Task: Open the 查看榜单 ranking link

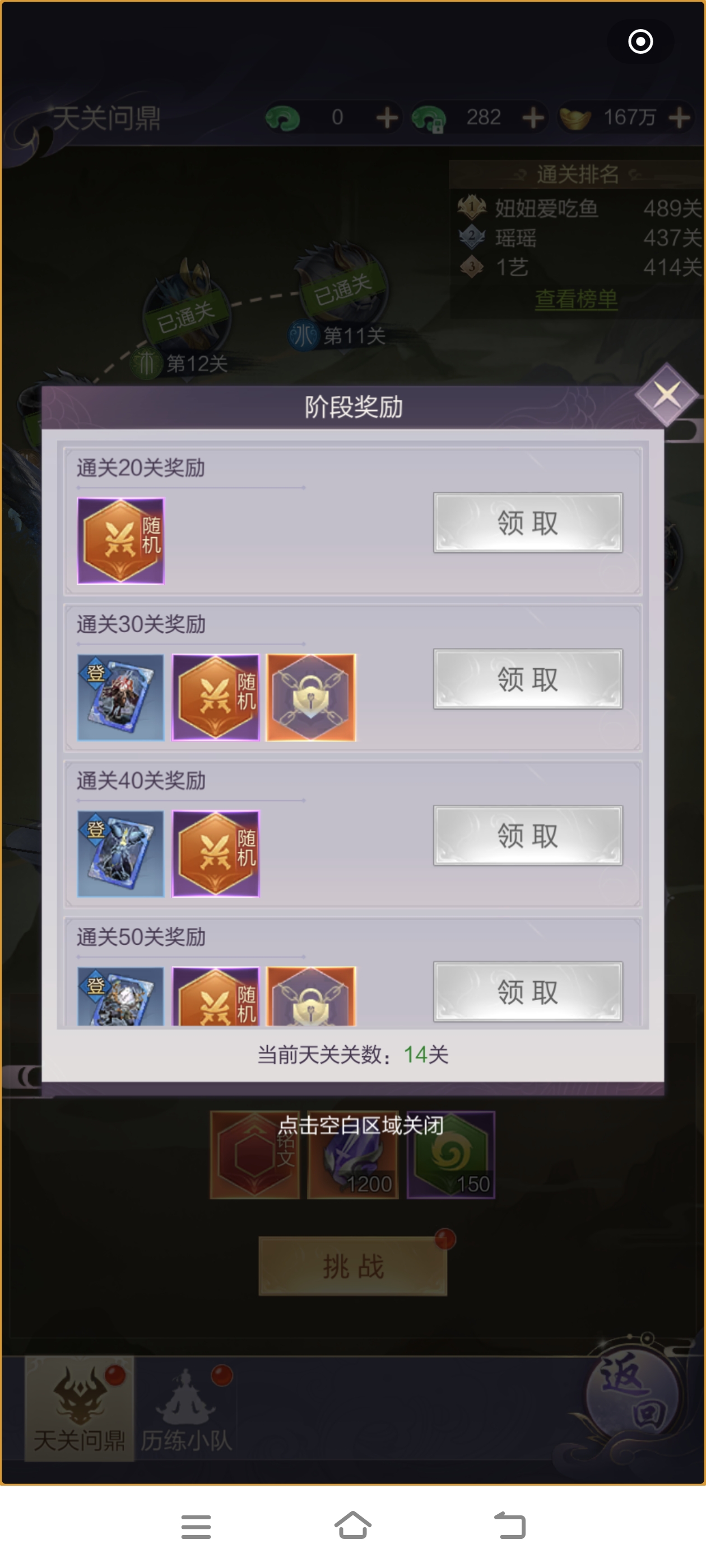Action: [x=575, y=299]
